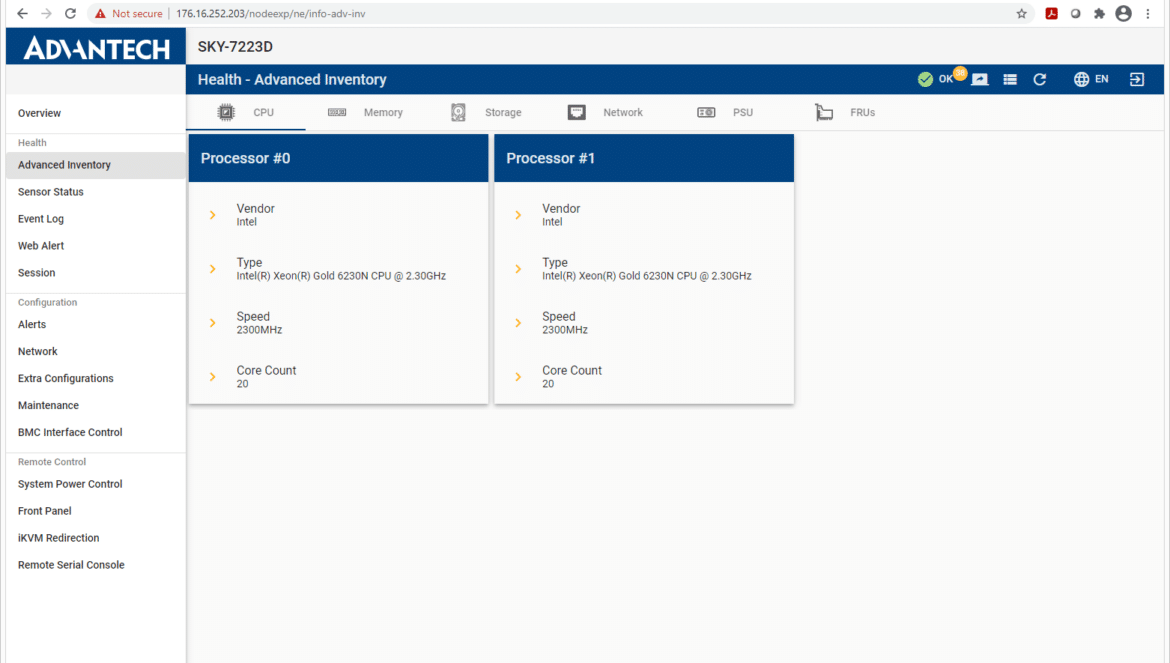The height and width of the screenshot is (663, 1170).
Task: Switch to the FRUs tab
Action: (x=845, y=113)
